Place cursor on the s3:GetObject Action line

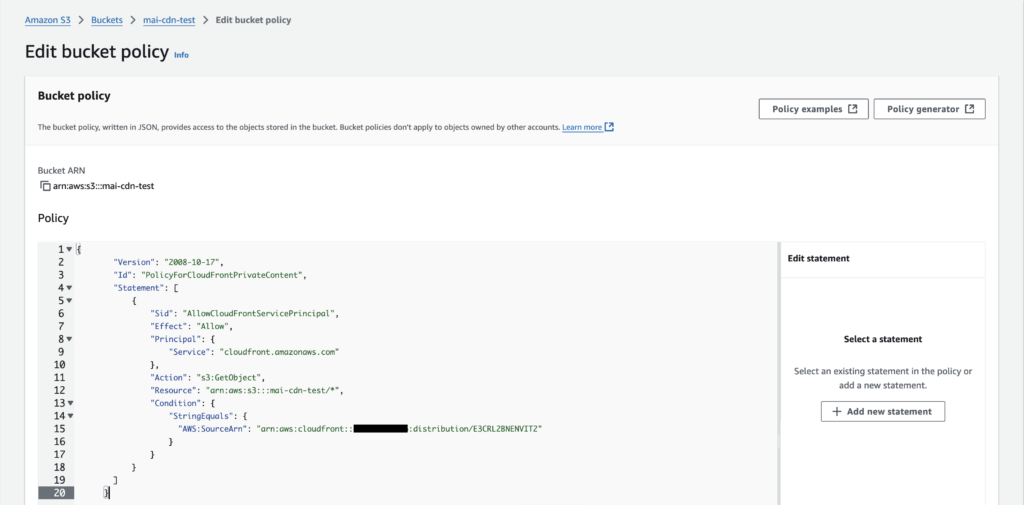tap(230, 377)
